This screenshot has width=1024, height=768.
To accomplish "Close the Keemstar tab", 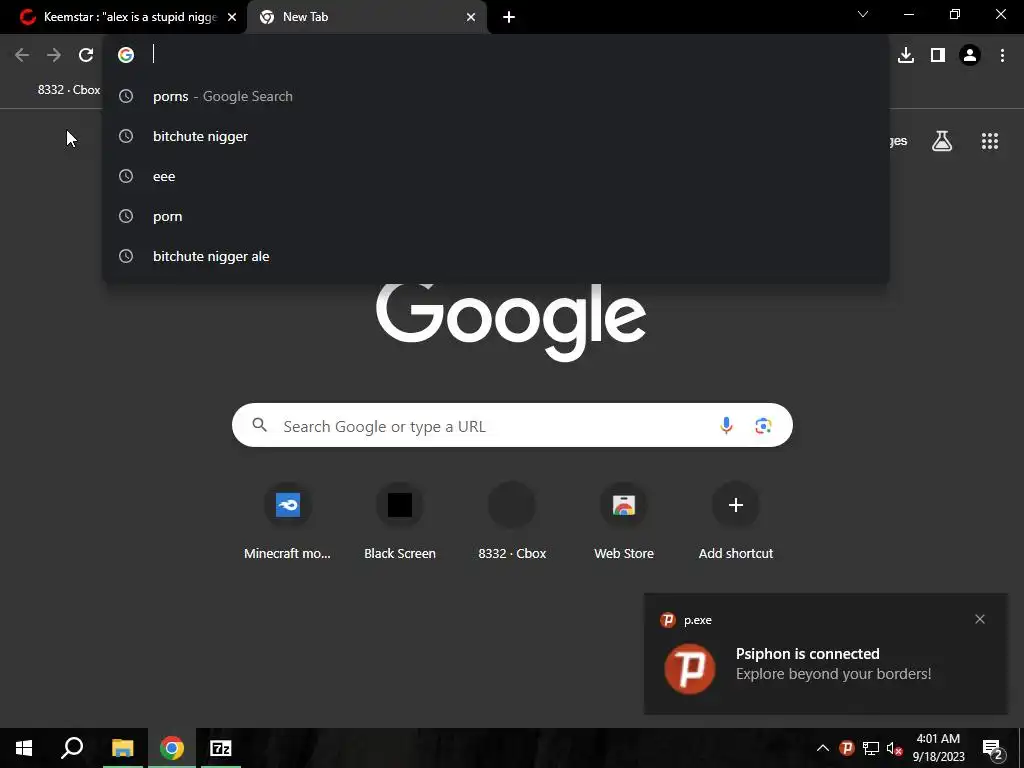I will pos(232,17).
